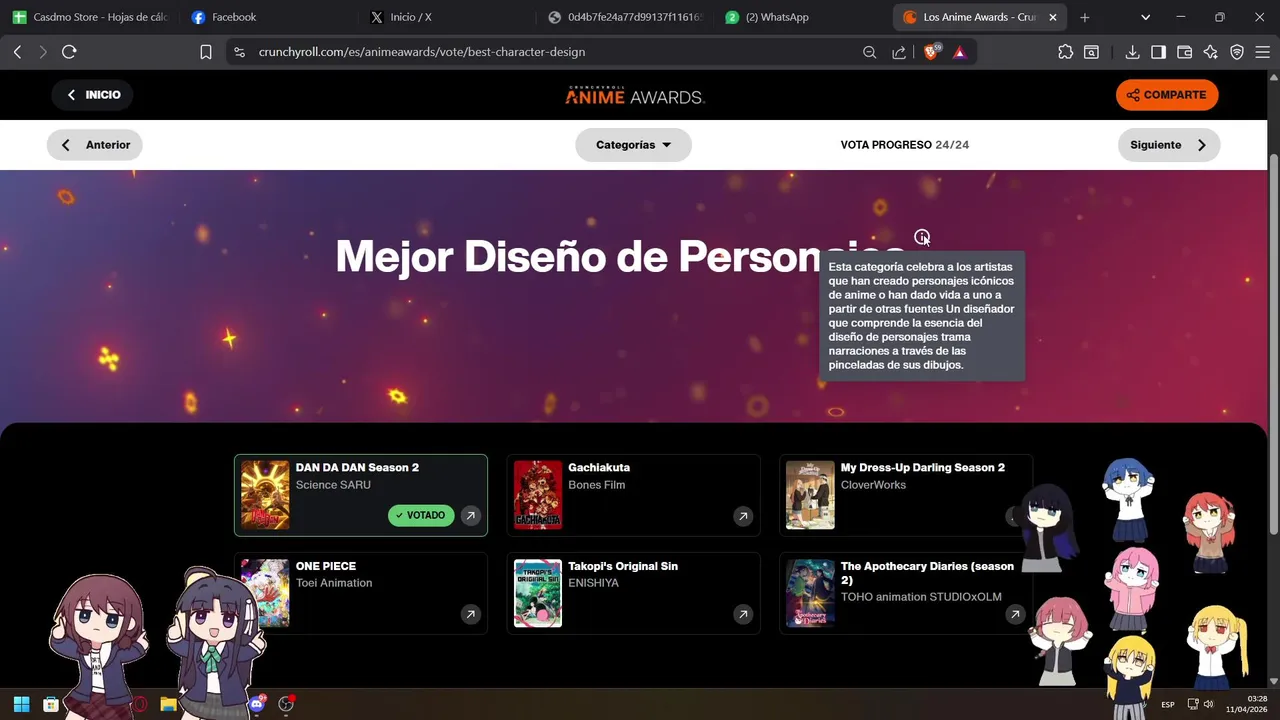Go to the Siguiente category
1280x720 pixels.
(1168, 145)
